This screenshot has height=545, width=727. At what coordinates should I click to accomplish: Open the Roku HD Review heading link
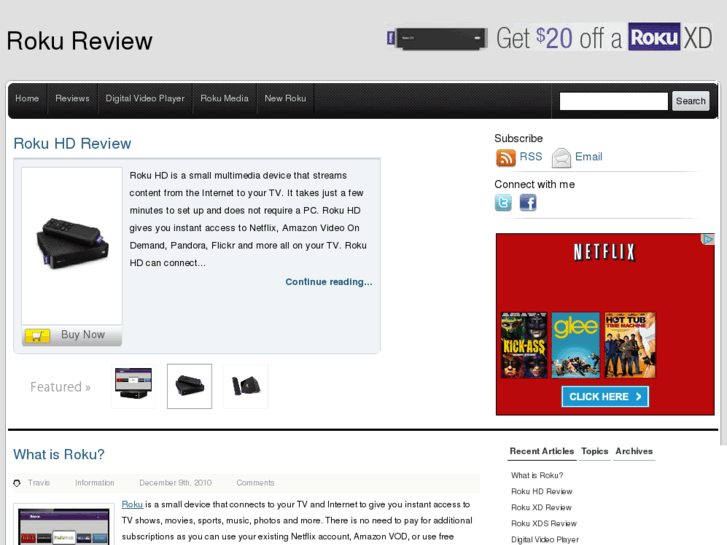pos(72,143)
